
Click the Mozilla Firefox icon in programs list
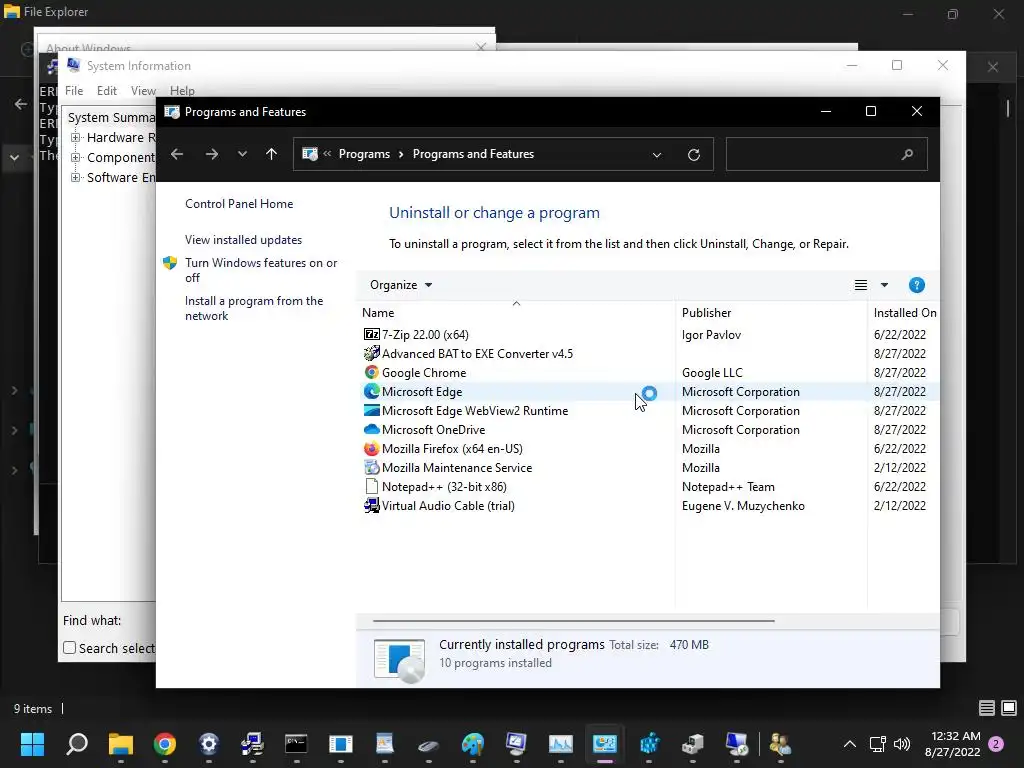coord(372,449)
